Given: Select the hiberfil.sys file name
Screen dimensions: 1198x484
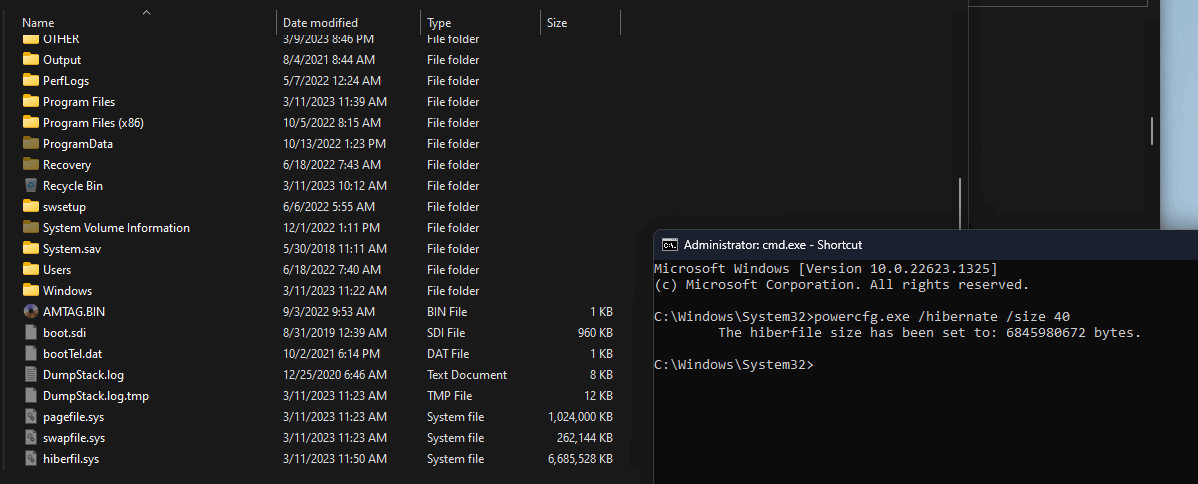Looking at the screenshot, I should pyautogui.click(x=71, y=459).
